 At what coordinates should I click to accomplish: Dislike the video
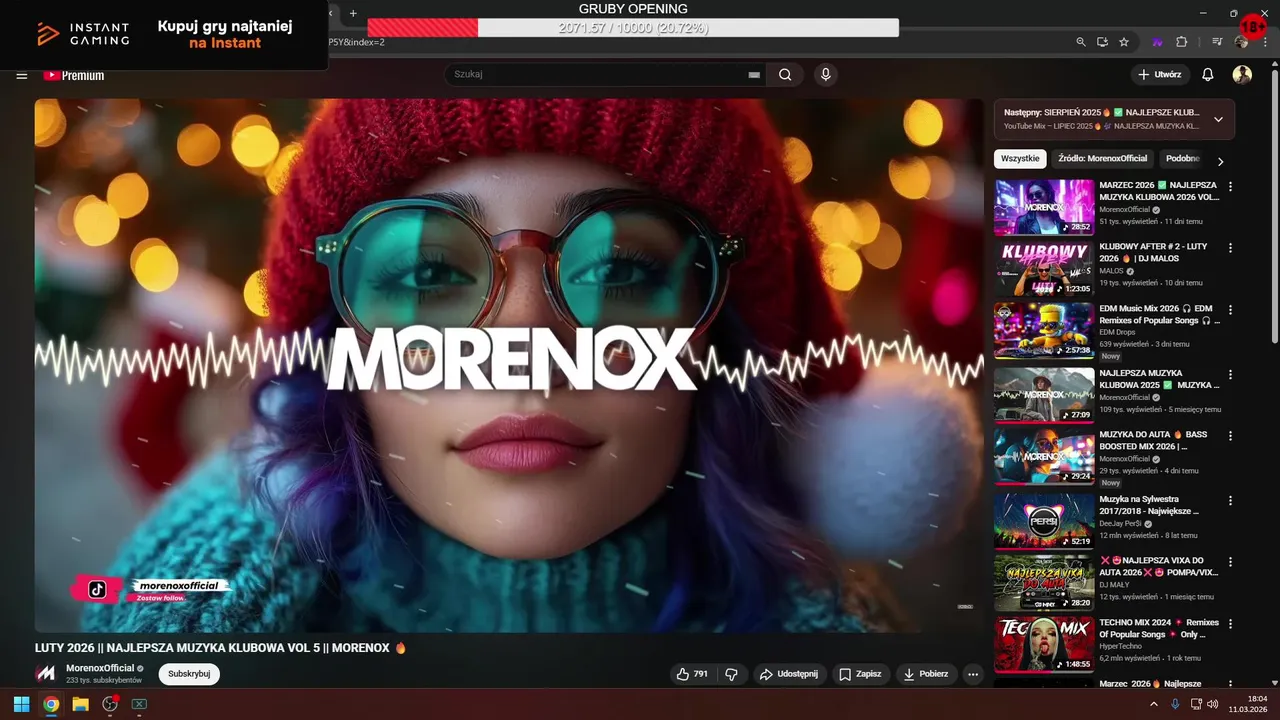[x=731, y=674]
